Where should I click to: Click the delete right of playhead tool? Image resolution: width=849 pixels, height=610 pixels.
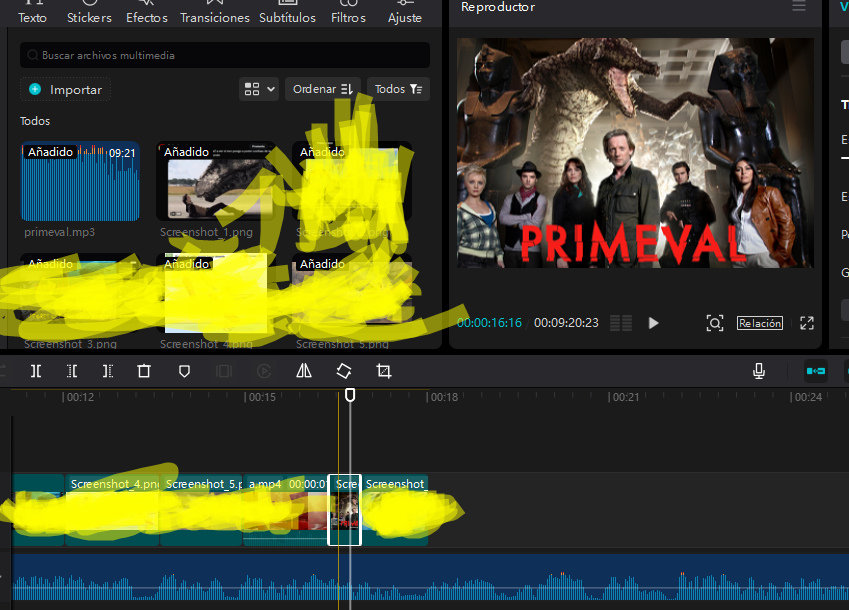108,371
